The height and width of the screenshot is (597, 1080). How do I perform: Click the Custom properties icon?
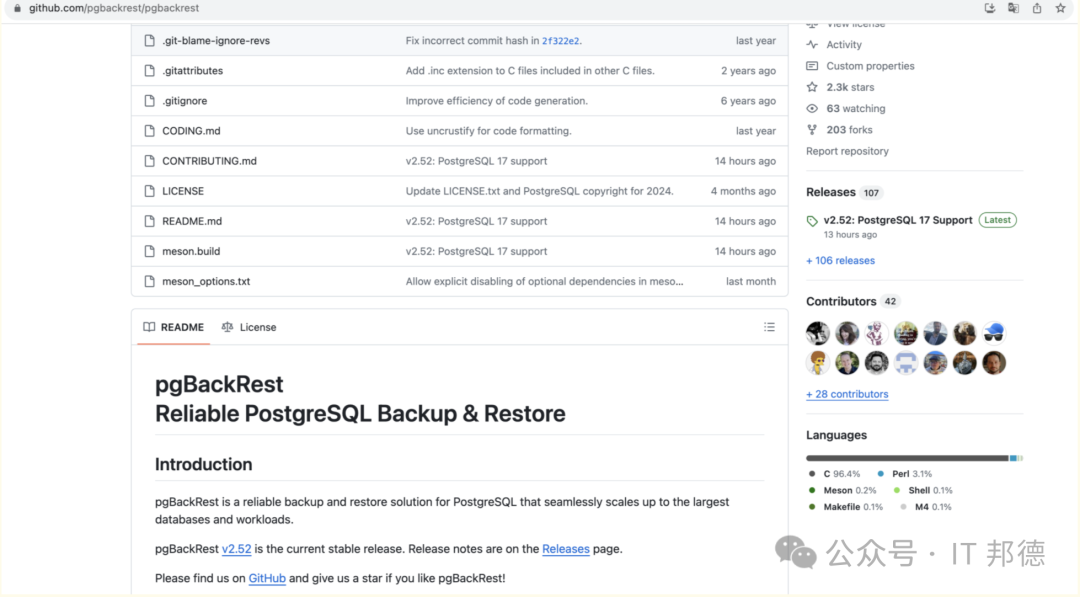tap(812, 66)
